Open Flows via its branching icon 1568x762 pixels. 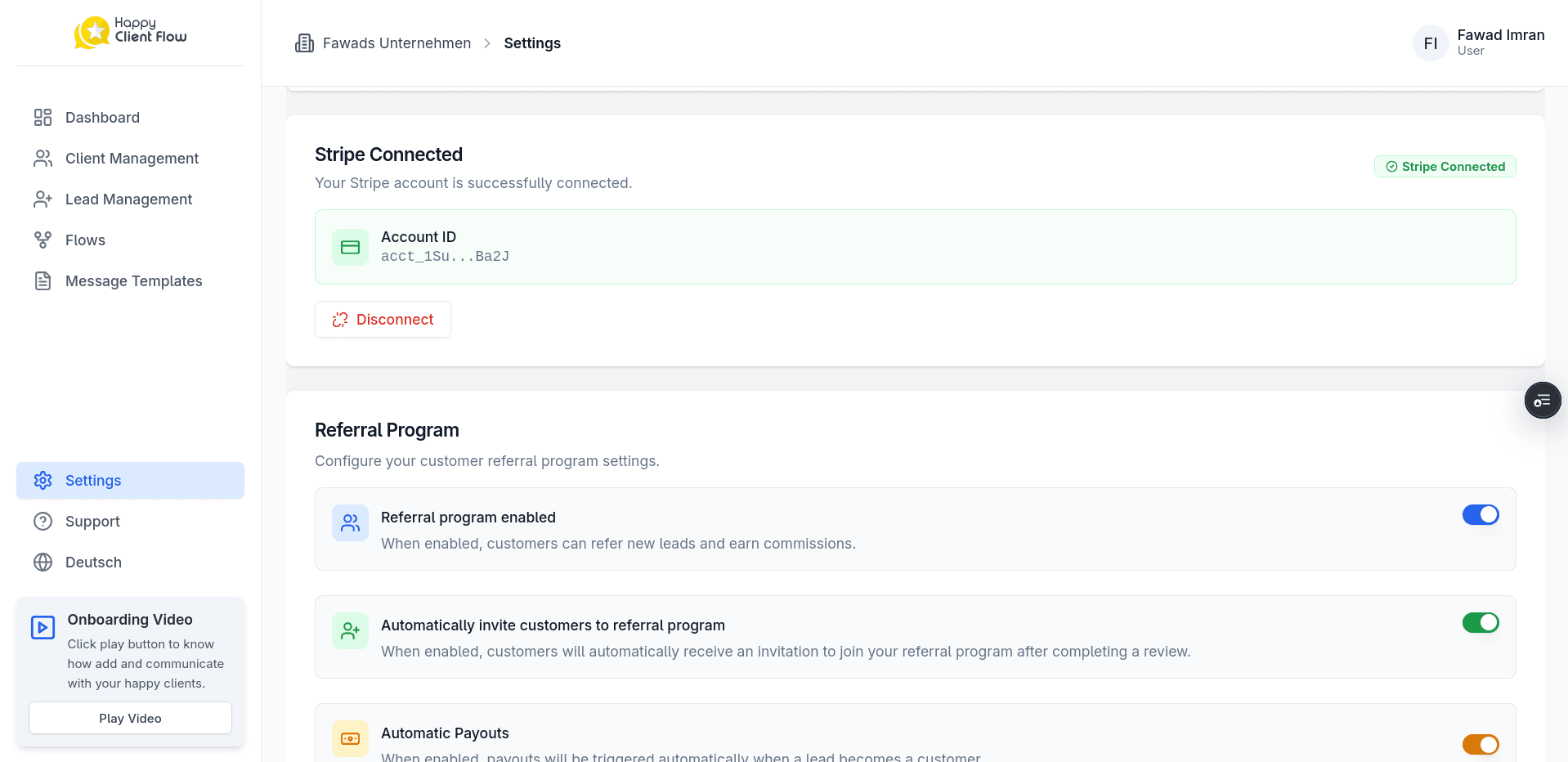tap(43, 240)
